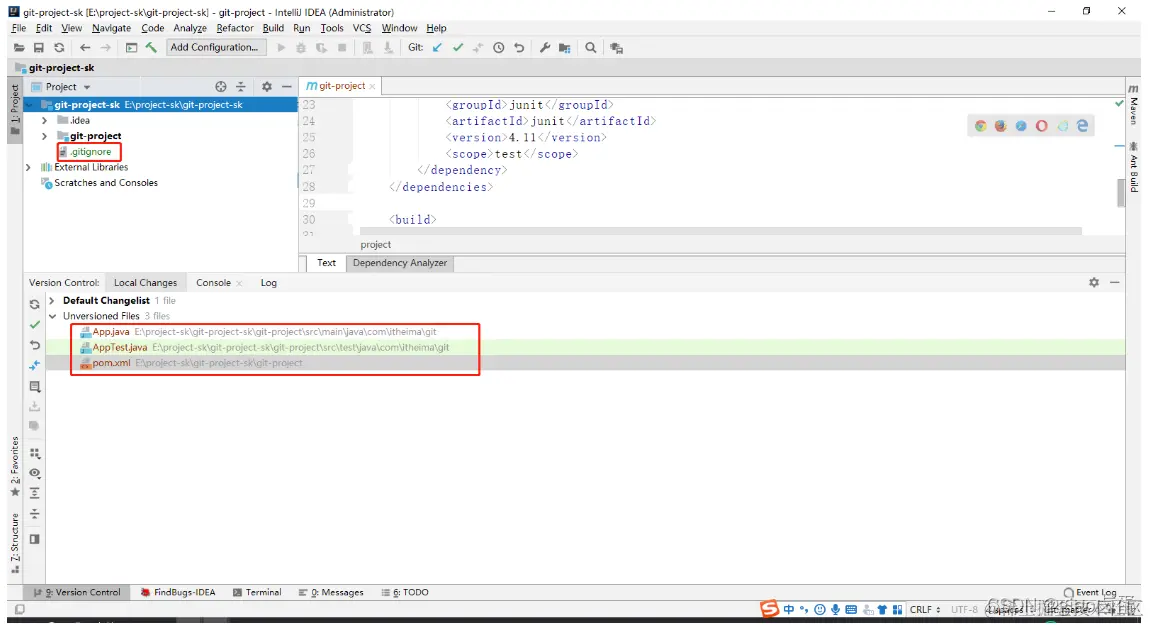
Task: Open Settings with the wrench icon
Action: click(544, 48)
